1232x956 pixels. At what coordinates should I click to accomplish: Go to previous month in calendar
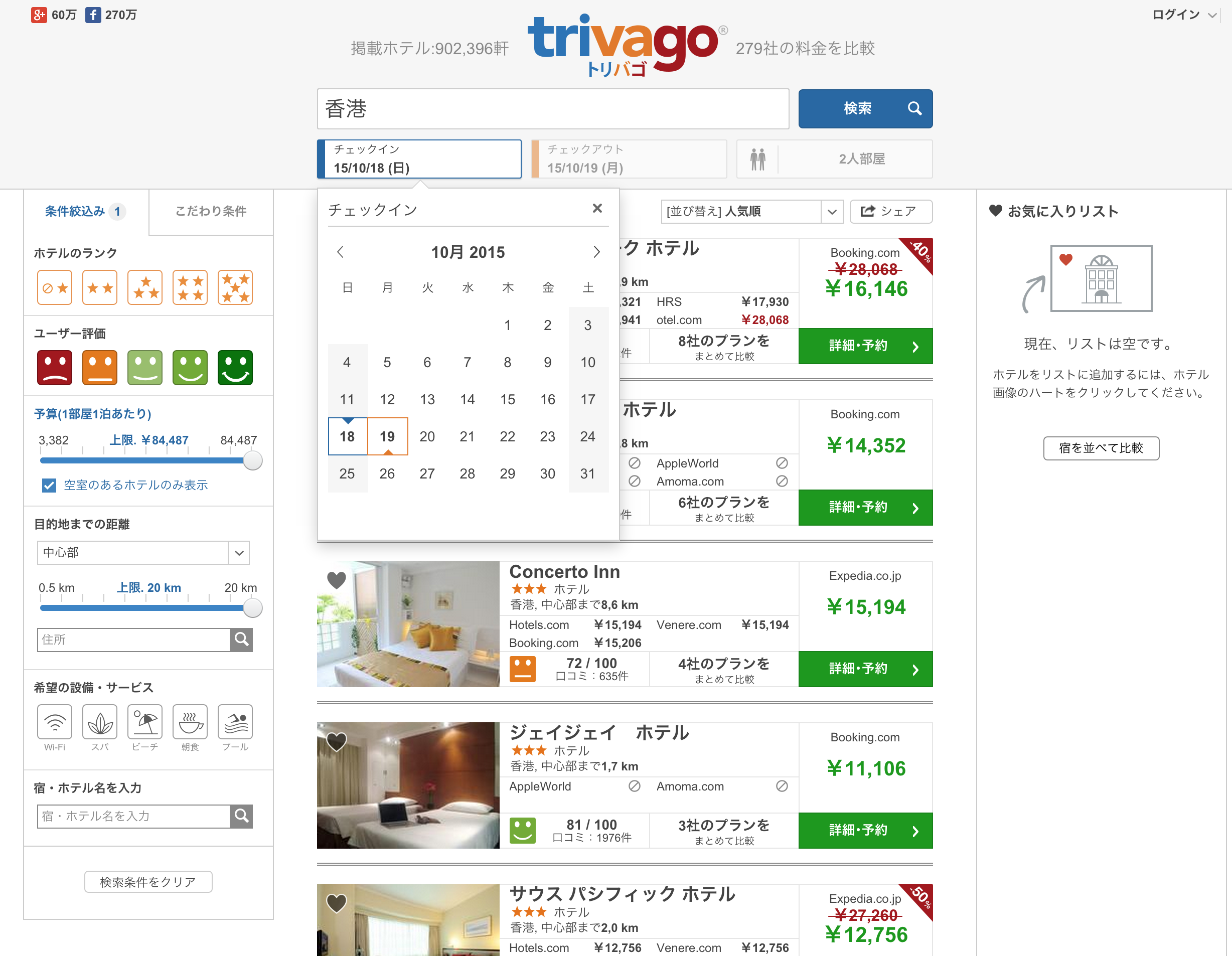[340, 252]
